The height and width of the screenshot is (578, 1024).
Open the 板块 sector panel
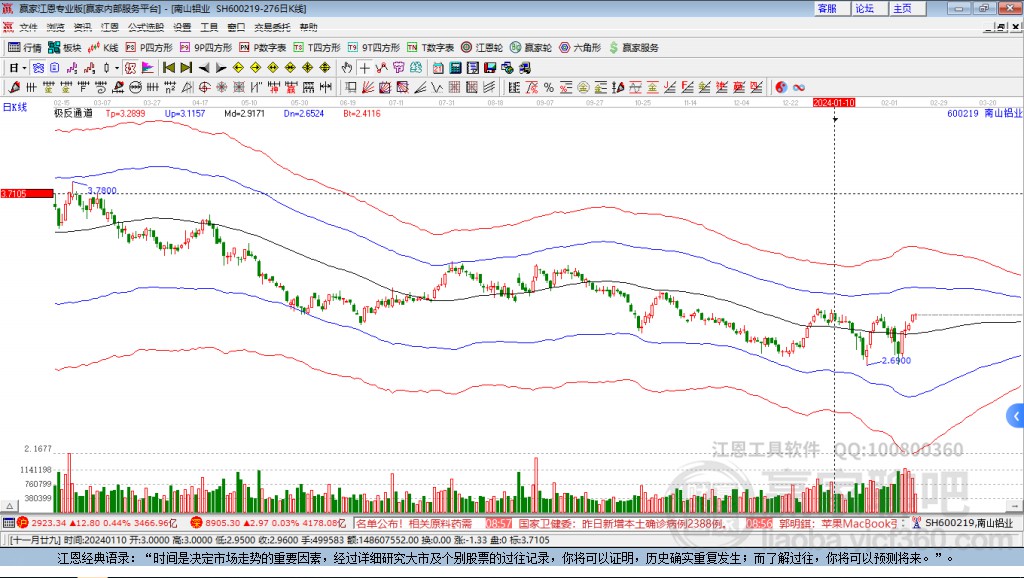(x=66, y=47)
